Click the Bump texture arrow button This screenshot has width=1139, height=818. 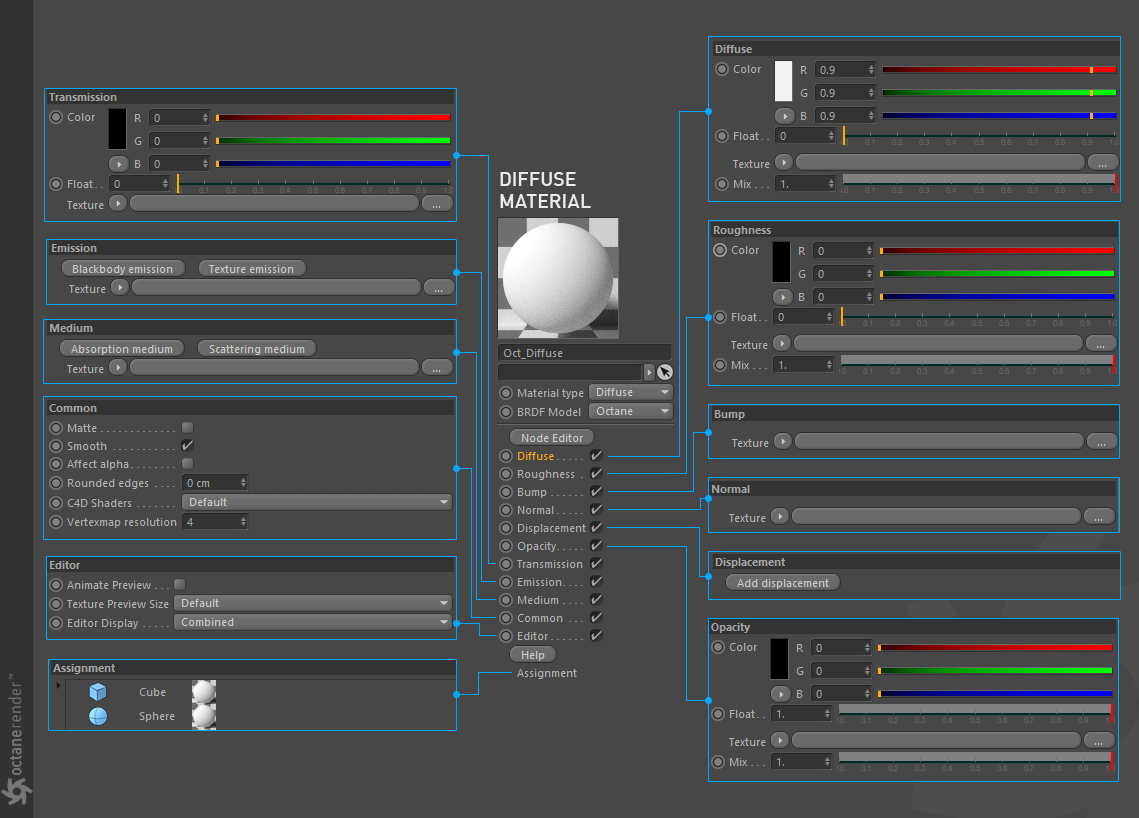(x=782, y=442)
